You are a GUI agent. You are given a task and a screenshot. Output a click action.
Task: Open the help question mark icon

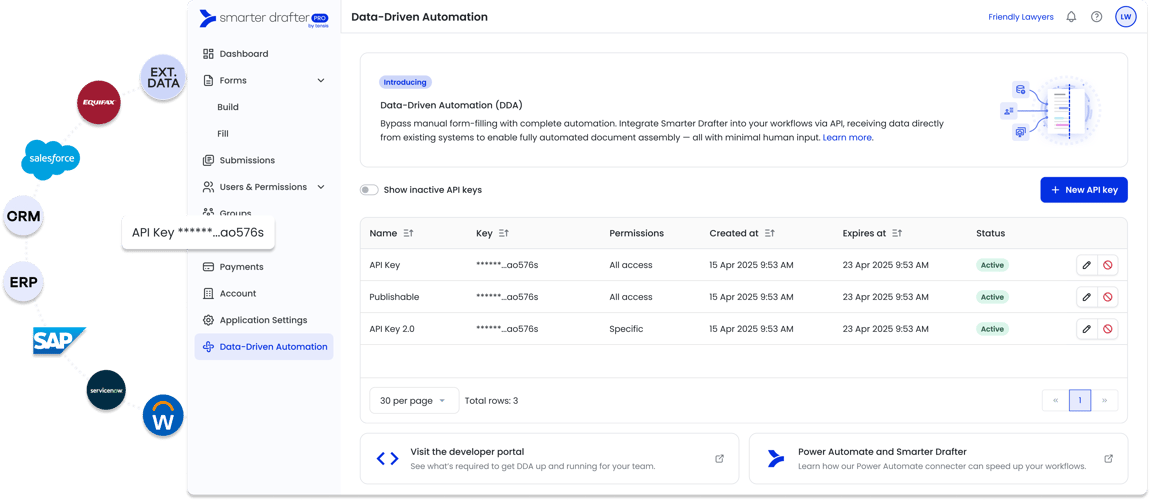1097,17
